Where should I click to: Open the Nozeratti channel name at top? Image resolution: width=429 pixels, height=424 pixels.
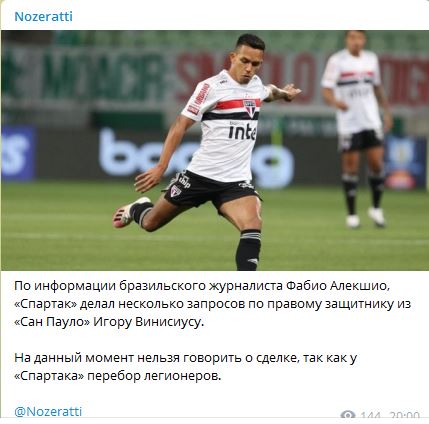click(x=43, y=16)
